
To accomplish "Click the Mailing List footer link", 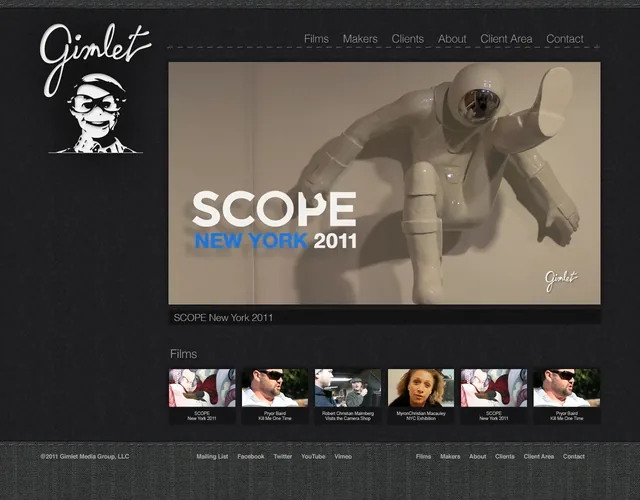I will pos(212,456).
